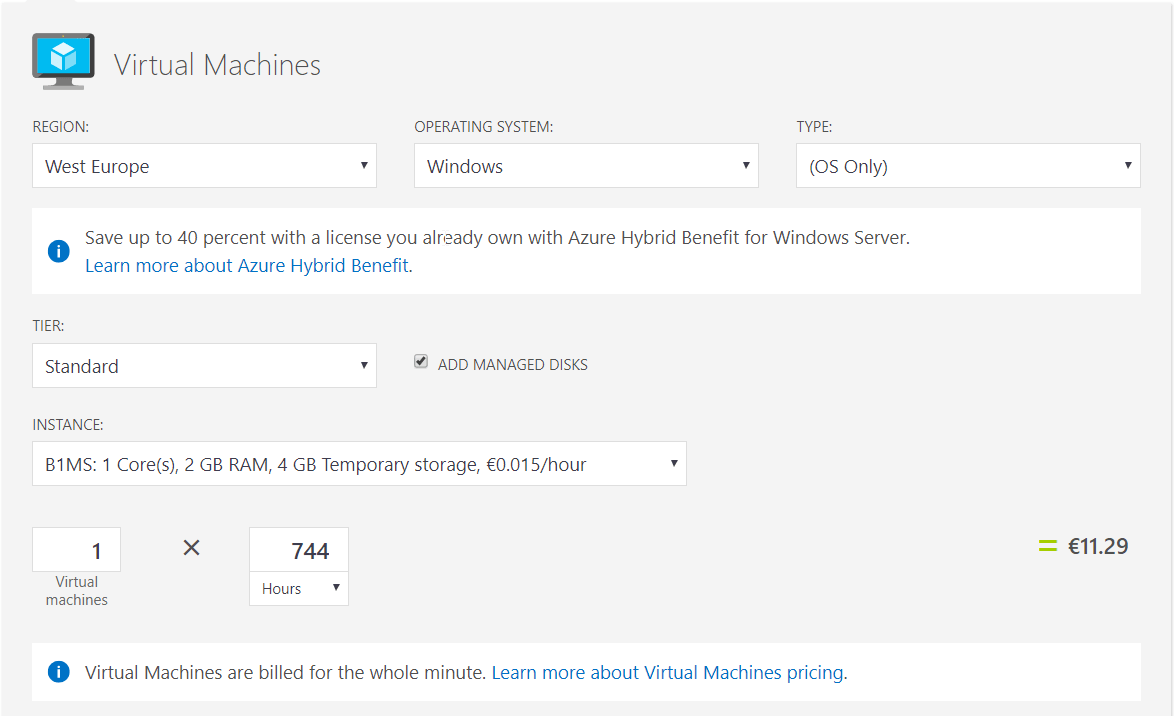Click the info icon beside the billing notice
The width and height of the screenshot is (1174, 716).
click(59, 672)
